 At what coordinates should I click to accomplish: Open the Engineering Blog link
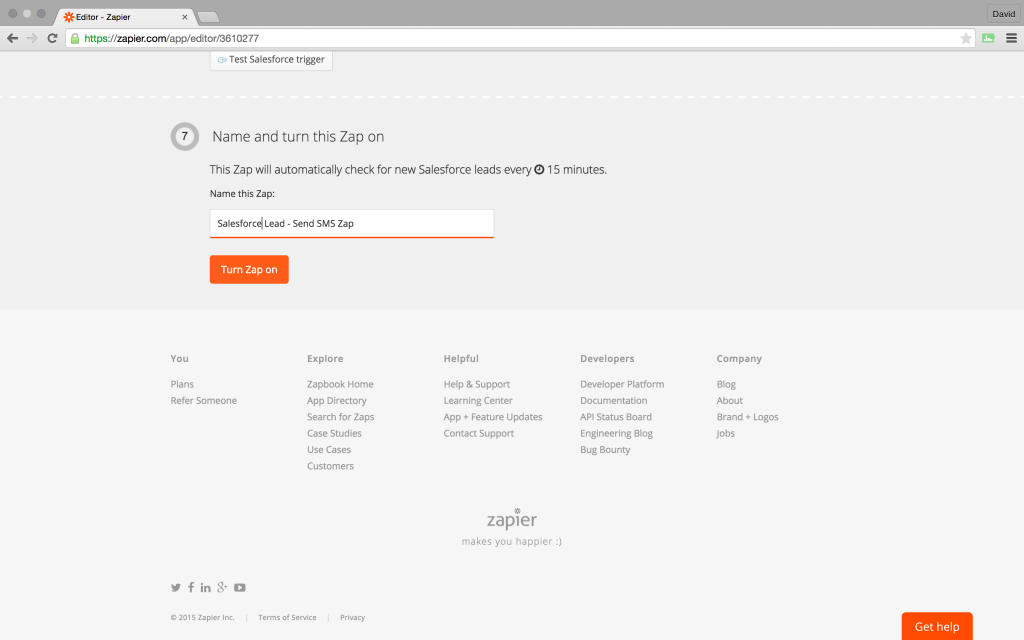[x=616, y=433]
